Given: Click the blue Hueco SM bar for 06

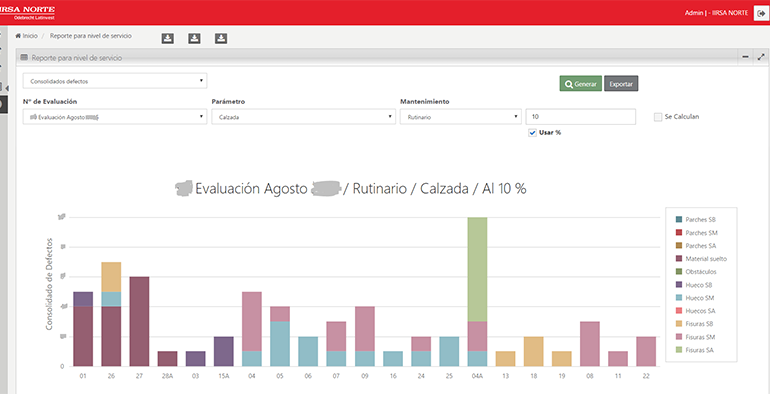Looking at the screenshot, I should [x=308, y=352].
